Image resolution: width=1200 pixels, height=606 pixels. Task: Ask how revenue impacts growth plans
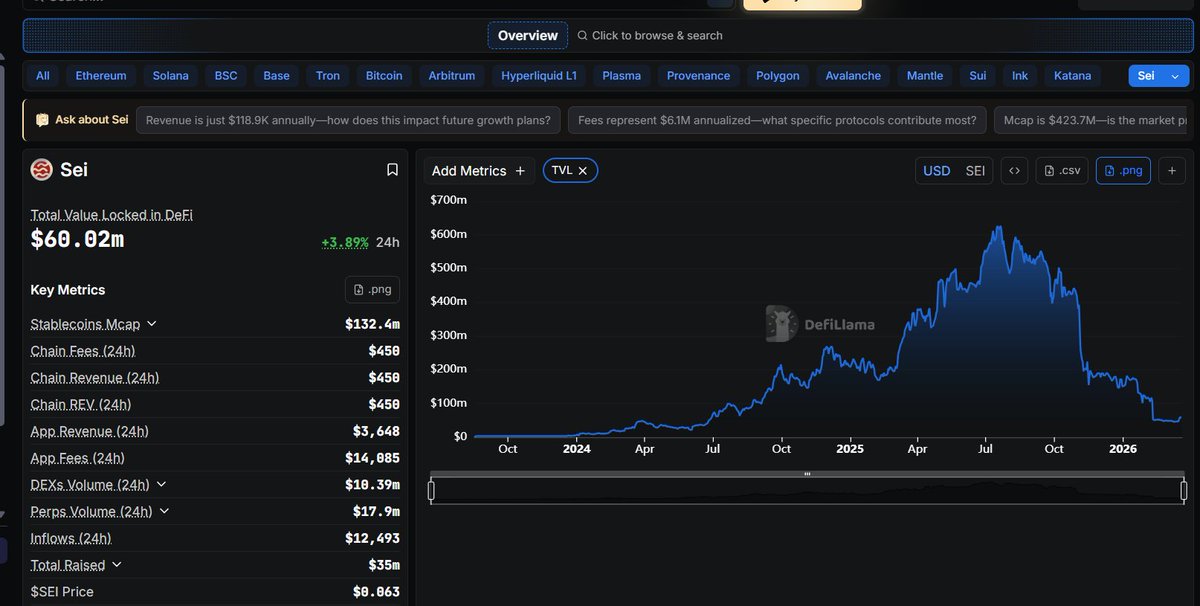click(348, 120)
